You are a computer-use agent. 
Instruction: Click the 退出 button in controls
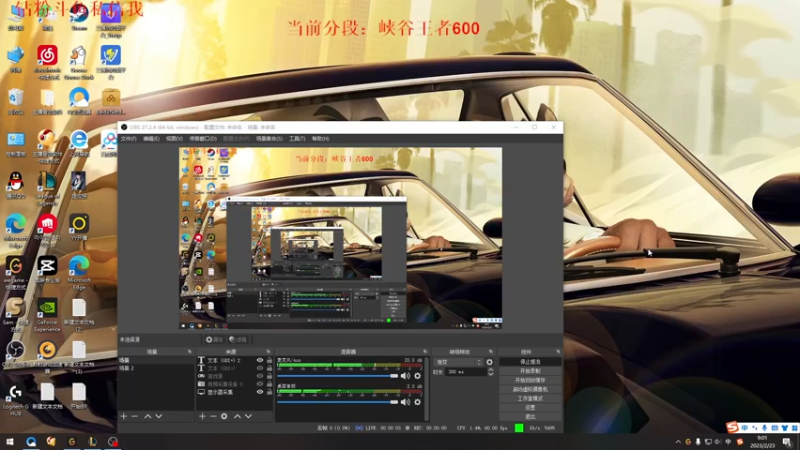pyautogui.click(x=530, y=417)
